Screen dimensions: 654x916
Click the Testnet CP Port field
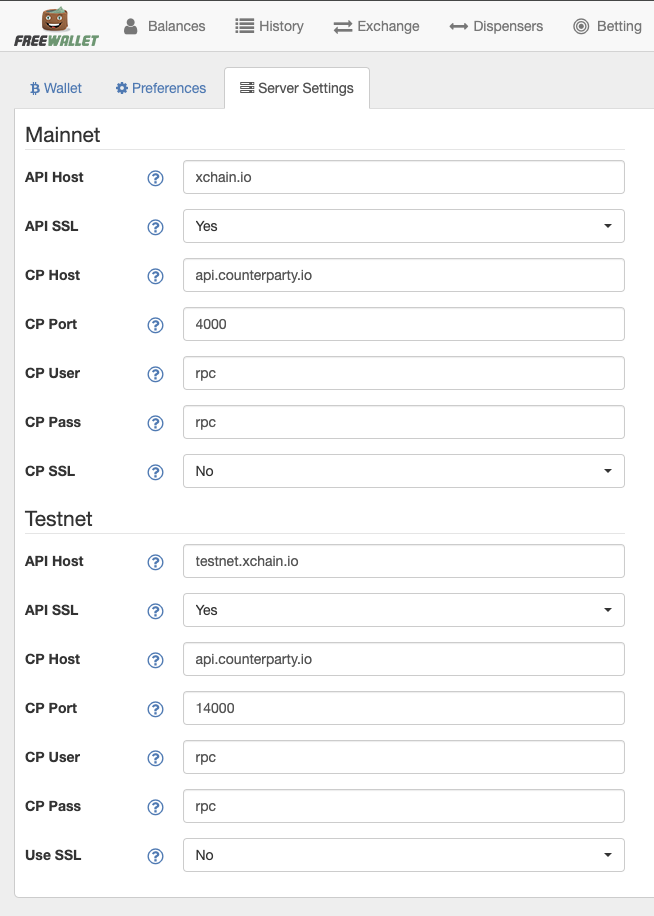point(403,708)
